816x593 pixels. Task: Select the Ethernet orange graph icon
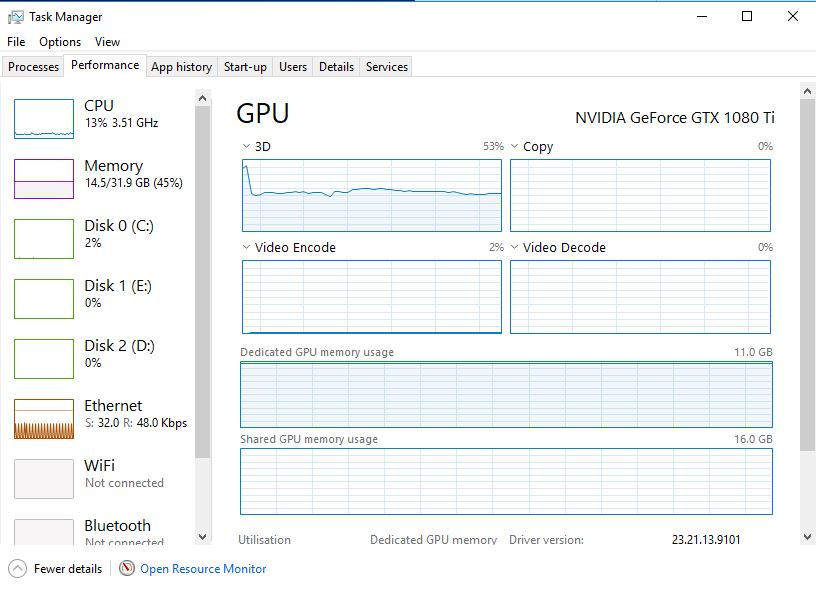(44, 419)
